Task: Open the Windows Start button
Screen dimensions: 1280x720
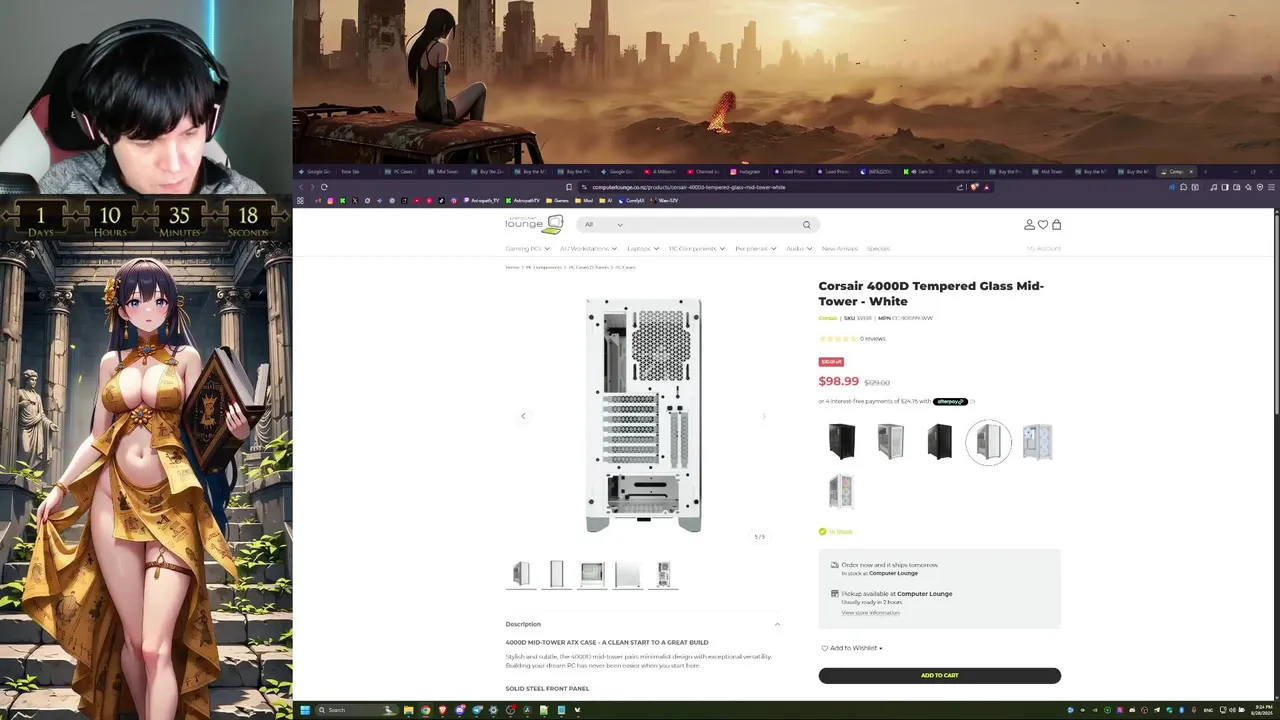Action: click(305, 710)
